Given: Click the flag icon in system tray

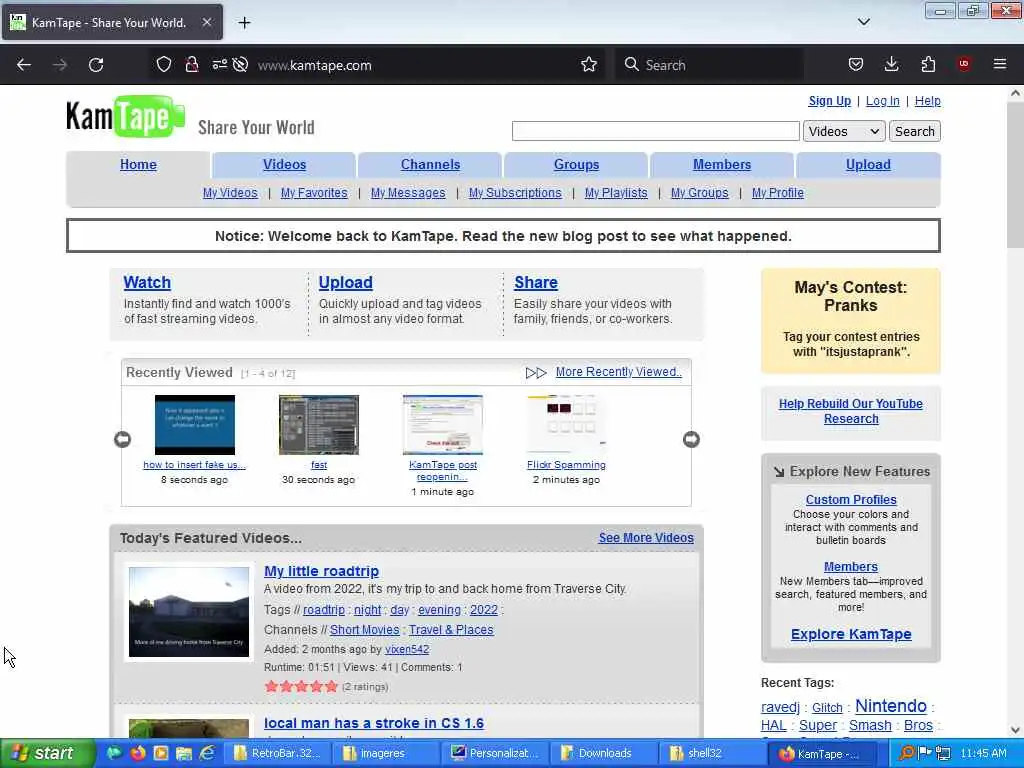Looking at the screenshot, I should tap(925, 753).
